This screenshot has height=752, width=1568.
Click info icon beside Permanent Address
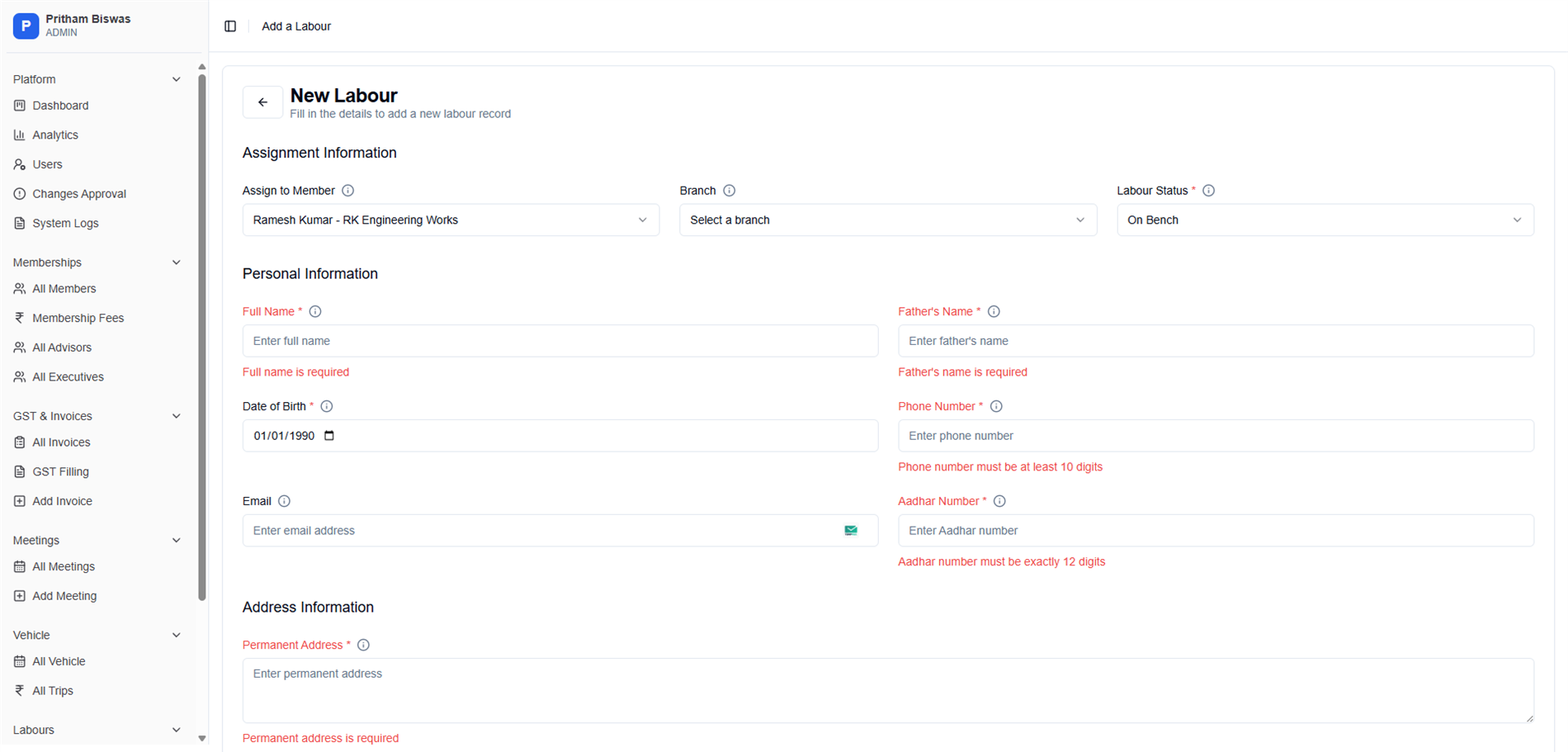364,646
